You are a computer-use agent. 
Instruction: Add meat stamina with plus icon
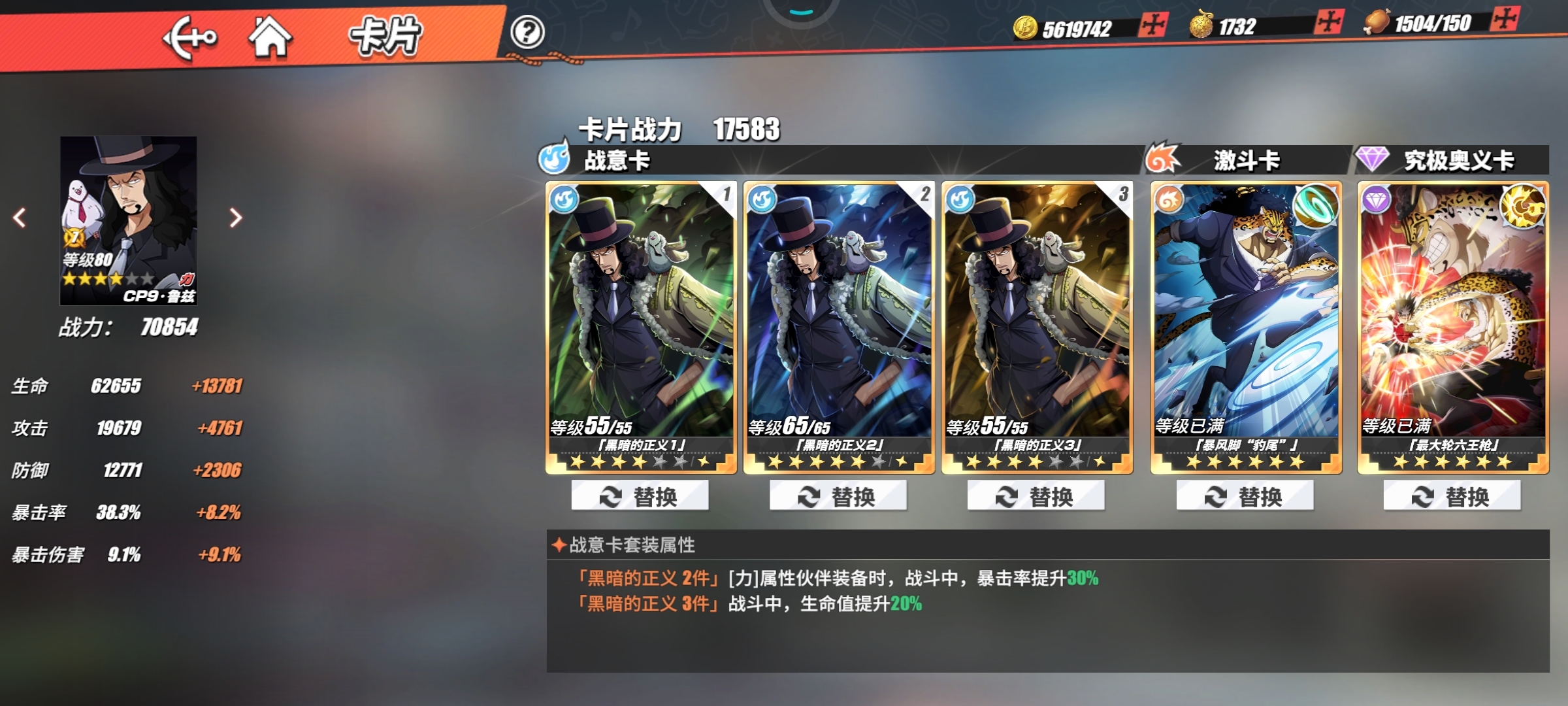(1505, 19)
